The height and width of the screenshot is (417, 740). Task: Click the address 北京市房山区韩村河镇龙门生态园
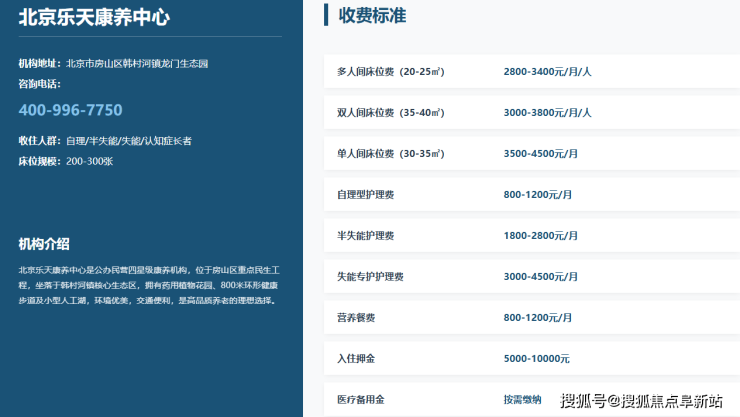(x=137, y=64)
